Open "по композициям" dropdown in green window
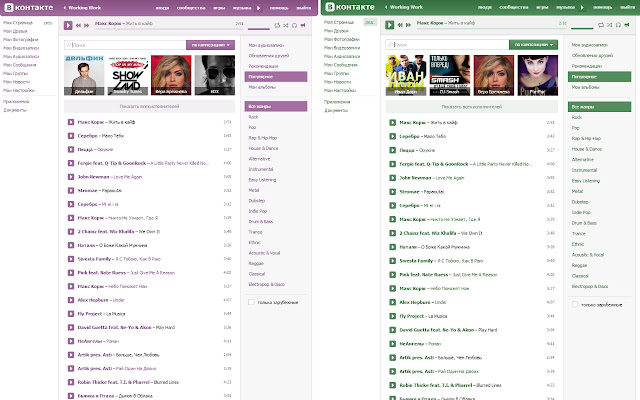 point(533,44)
